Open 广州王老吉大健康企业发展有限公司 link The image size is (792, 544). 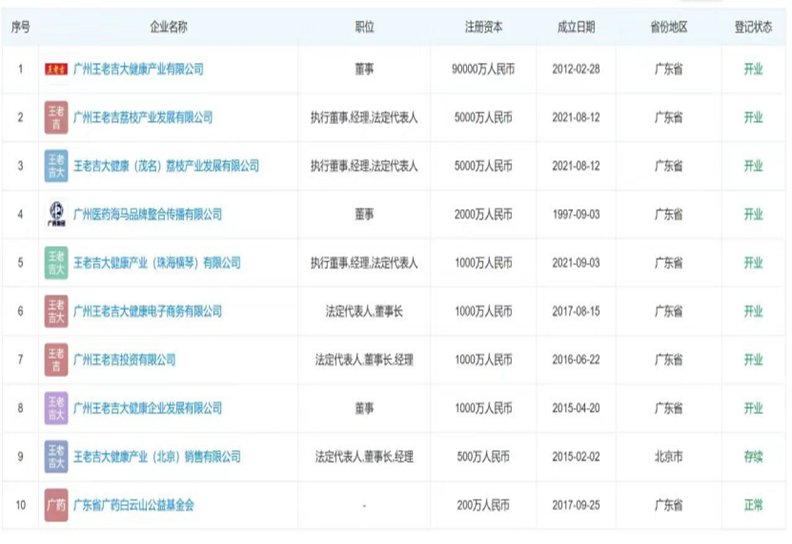pos(147,408)
